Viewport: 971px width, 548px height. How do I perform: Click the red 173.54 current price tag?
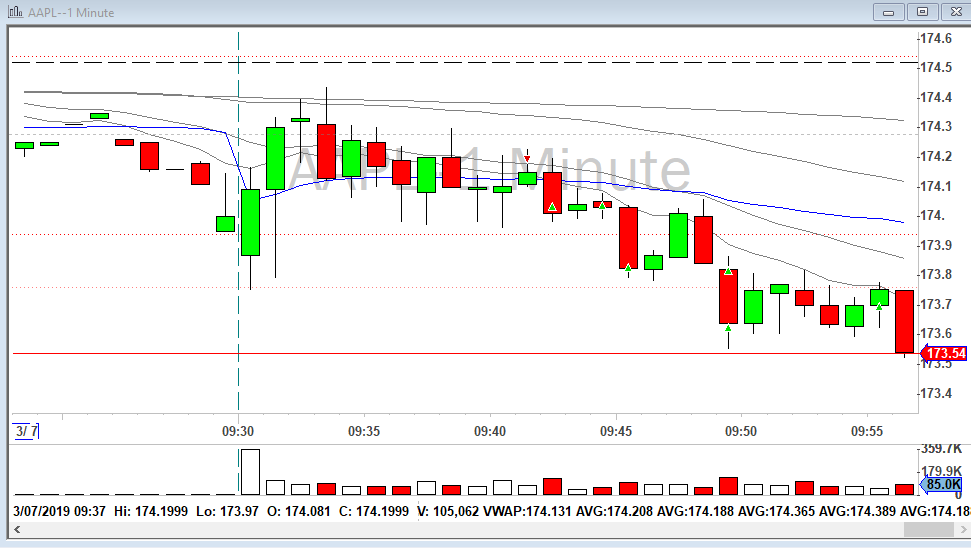click(x=943, y=354)
